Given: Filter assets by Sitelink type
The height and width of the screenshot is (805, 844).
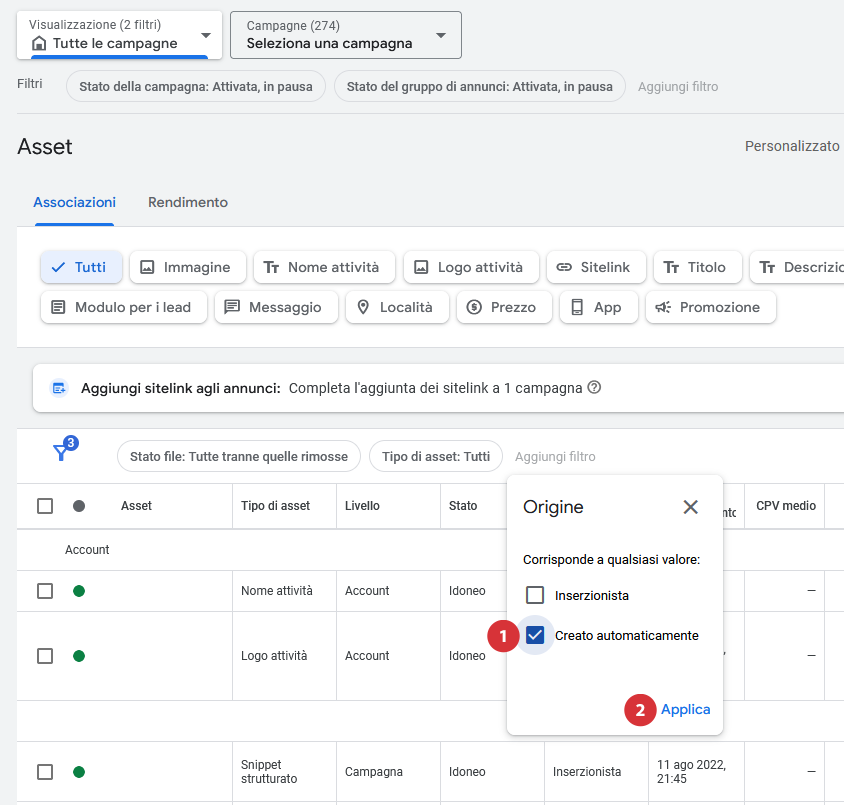Looking at the screenshot, I should pyautogui.click(x=596, y=267).
